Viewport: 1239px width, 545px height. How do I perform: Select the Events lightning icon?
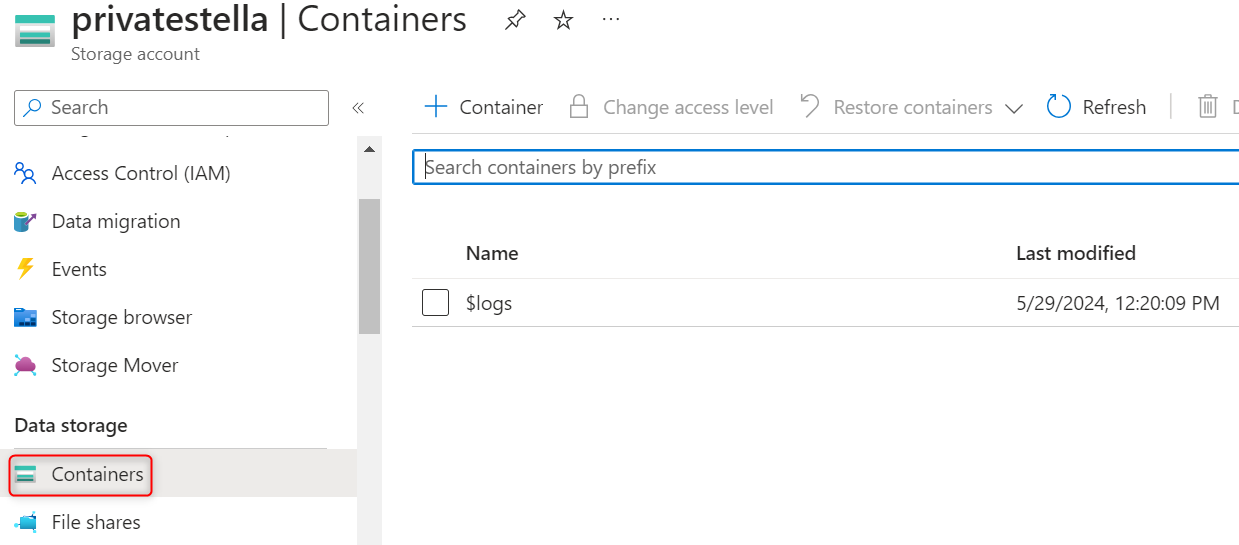pyautogui.click(x=25, y=269)
